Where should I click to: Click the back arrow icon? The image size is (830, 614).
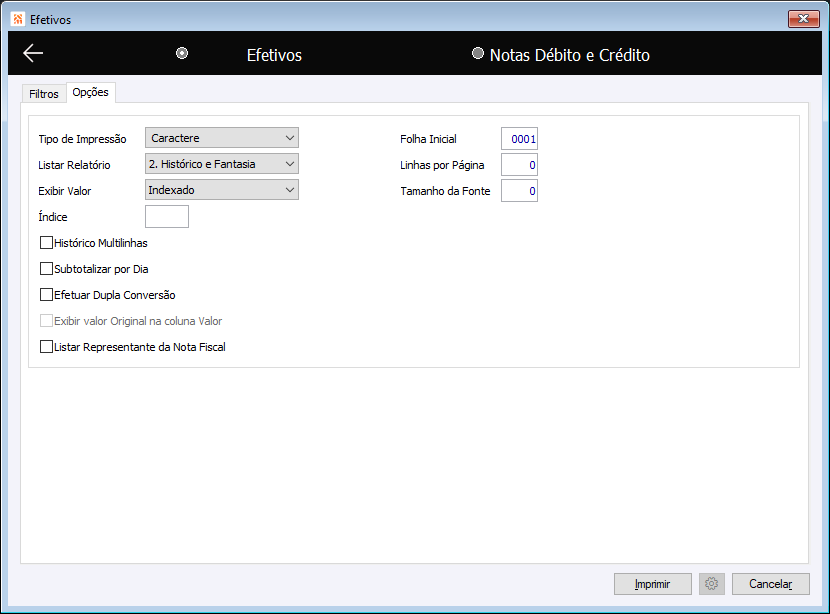[33, 53]
